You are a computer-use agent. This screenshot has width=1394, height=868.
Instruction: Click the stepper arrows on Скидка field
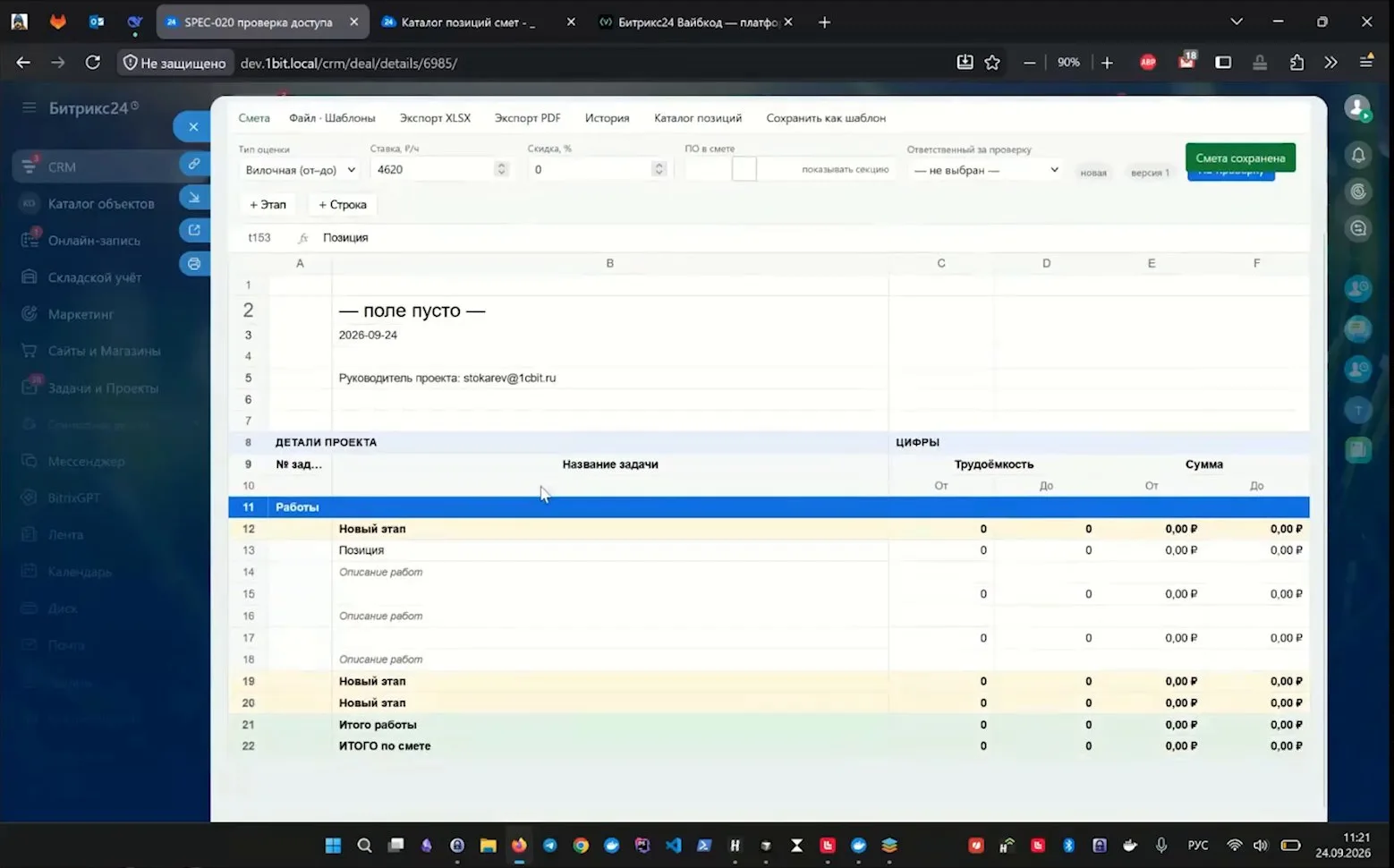click(x=659, y=169)
